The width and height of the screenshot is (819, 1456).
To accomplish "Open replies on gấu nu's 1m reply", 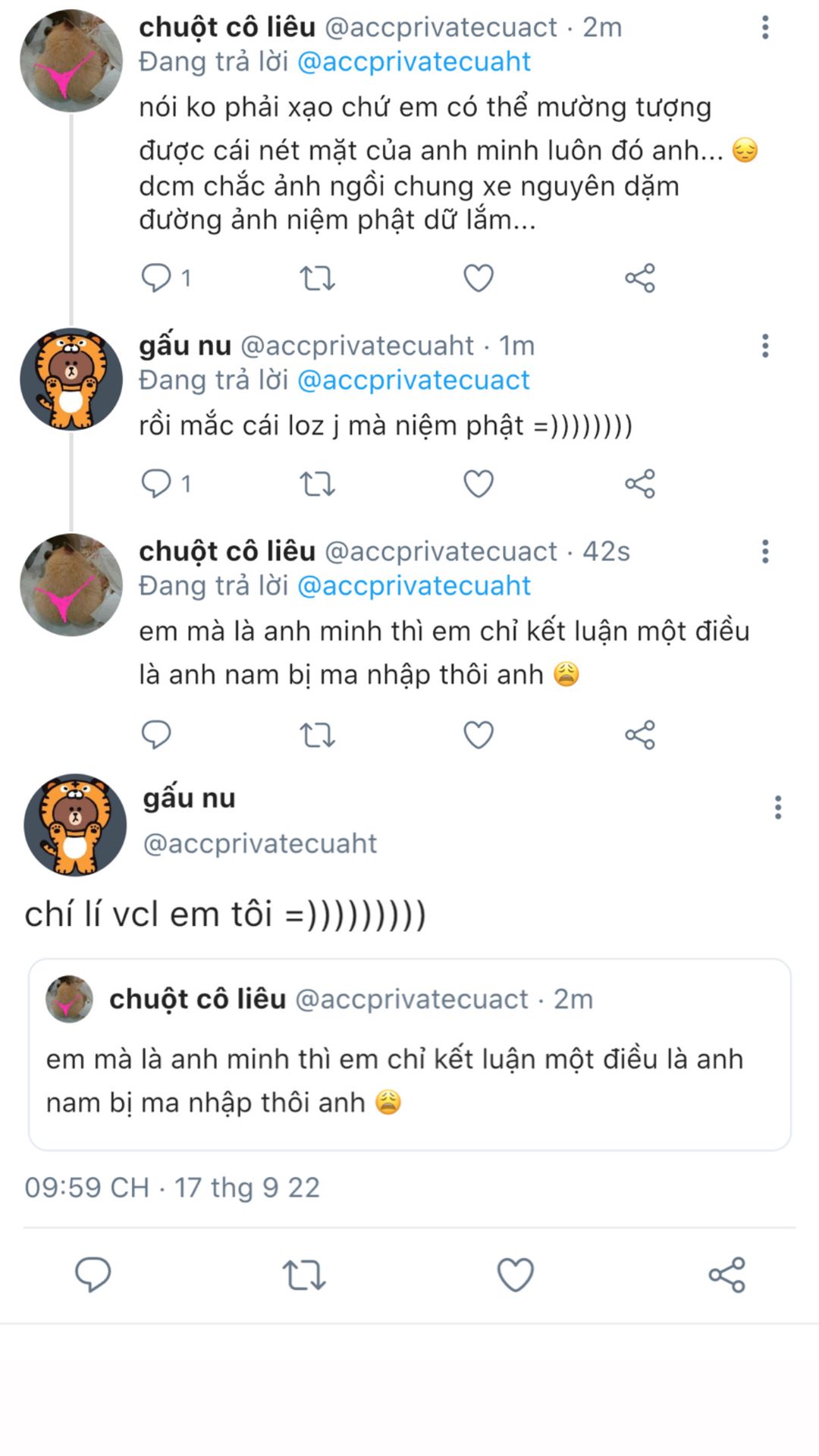I will click(157, 484).
